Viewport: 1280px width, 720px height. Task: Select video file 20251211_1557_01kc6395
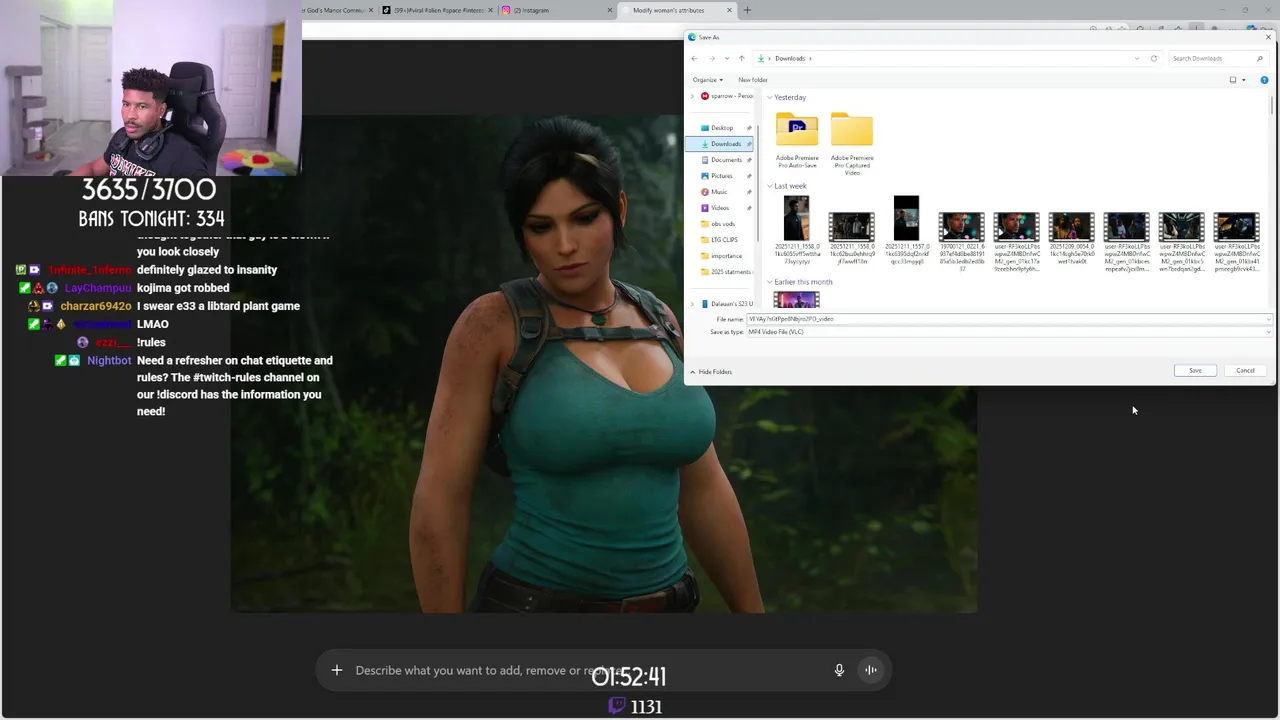[x=906, y=231]
